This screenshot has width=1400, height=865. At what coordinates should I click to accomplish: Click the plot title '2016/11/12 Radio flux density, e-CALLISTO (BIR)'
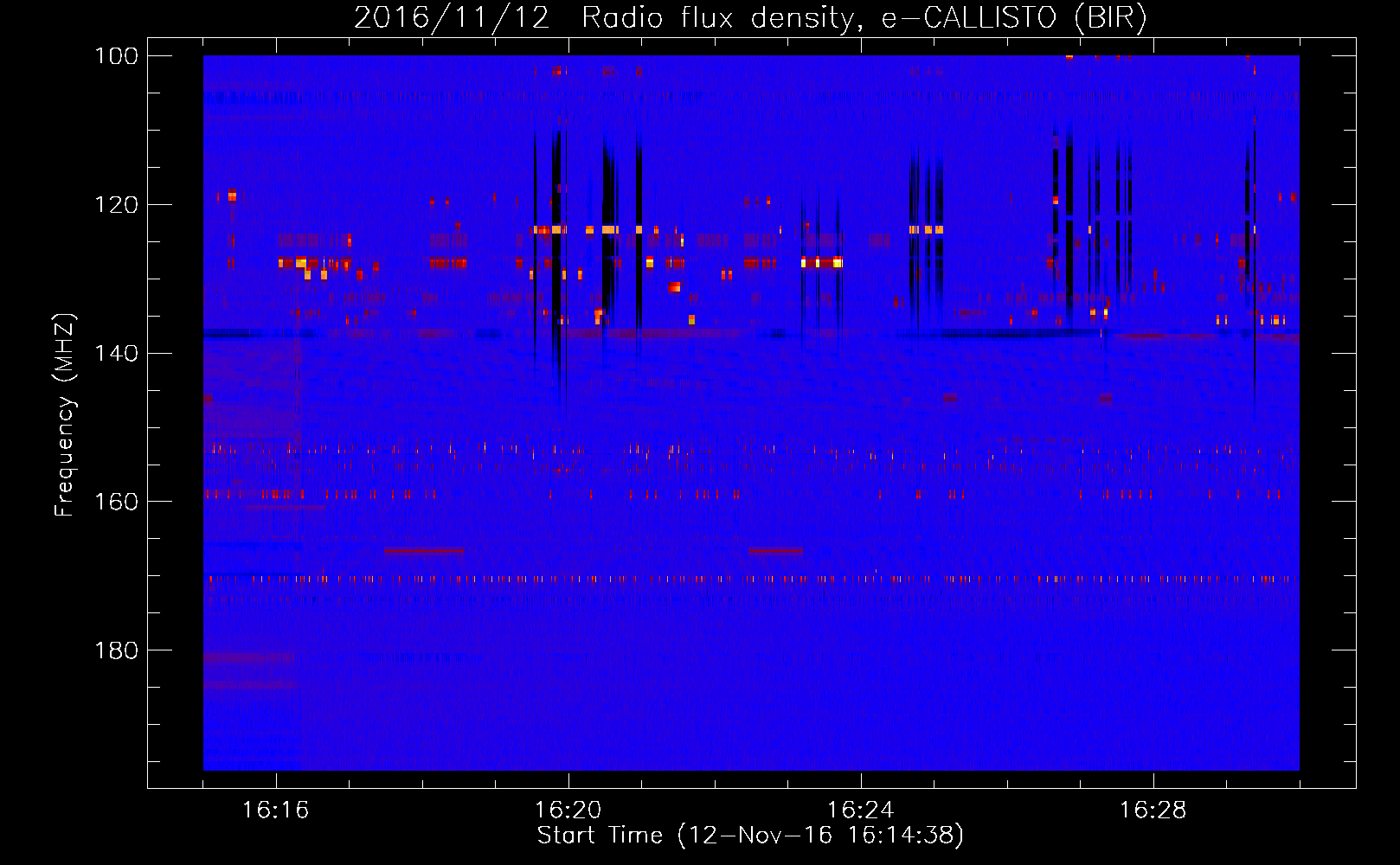pyautogui.click(x=750, y=17)
